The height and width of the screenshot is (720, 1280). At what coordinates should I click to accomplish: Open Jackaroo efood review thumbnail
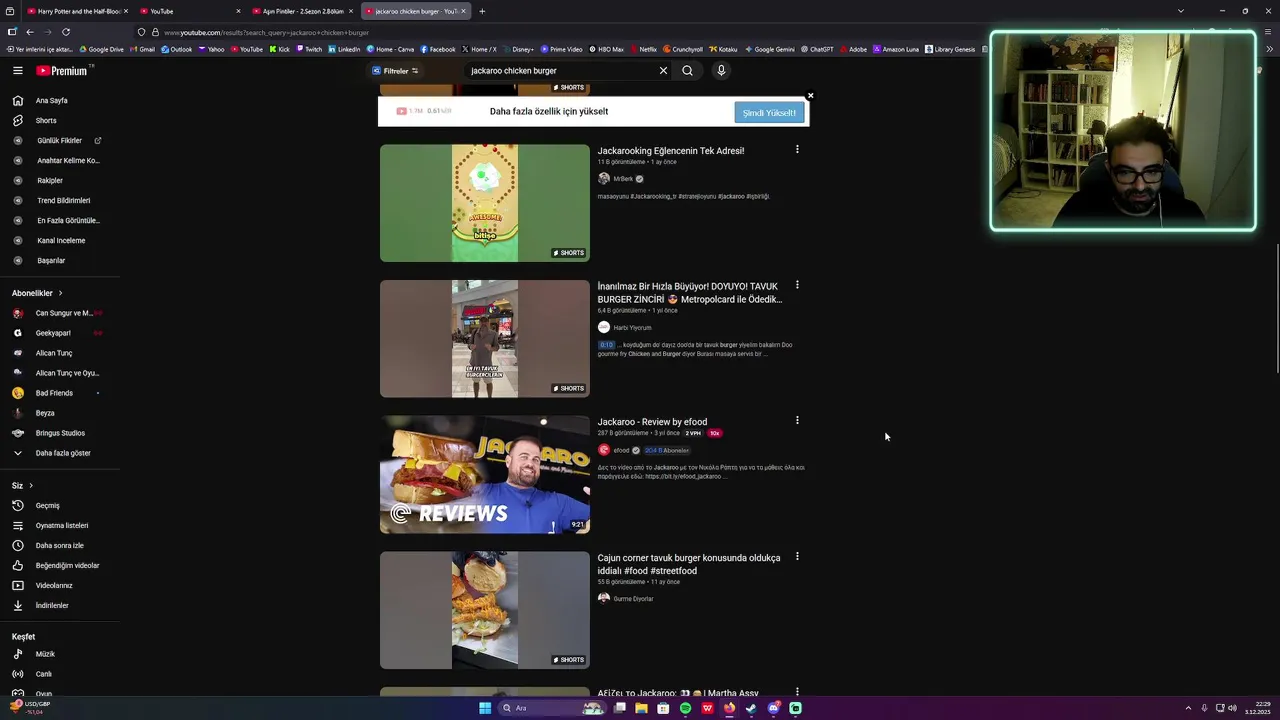tap(485, 475)
